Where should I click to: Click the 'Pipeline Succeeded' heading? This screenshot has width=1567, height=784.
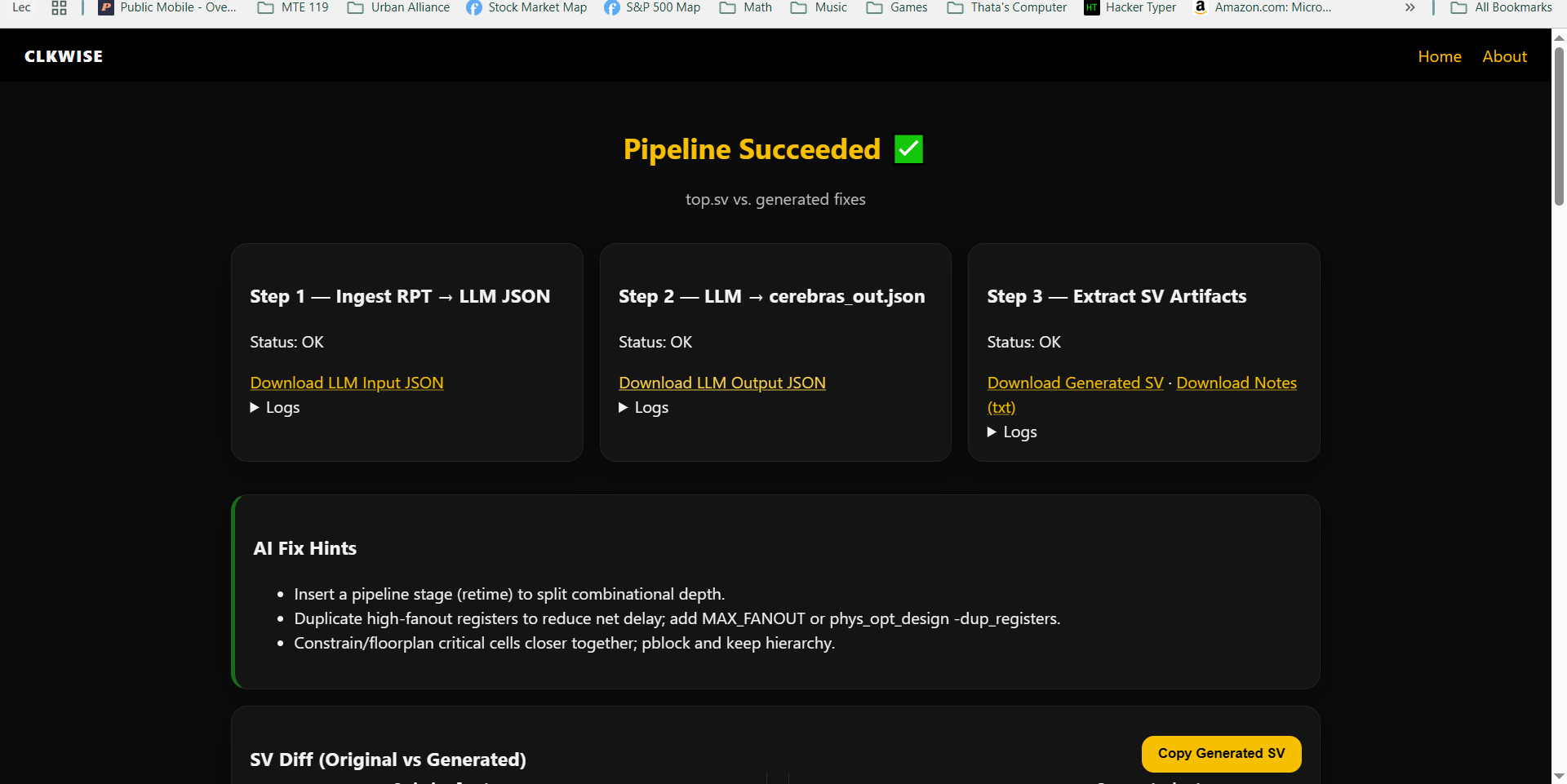point(752,149)
